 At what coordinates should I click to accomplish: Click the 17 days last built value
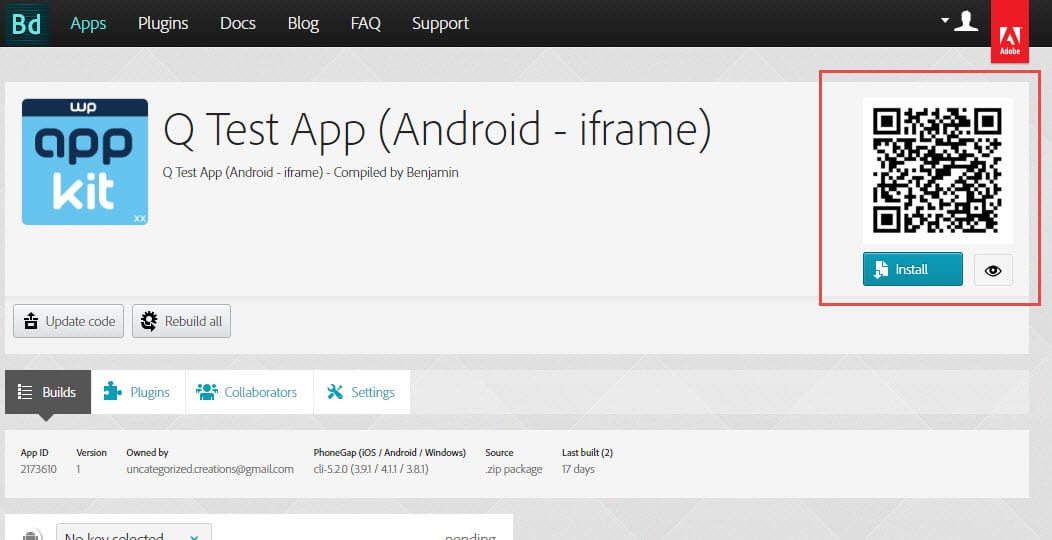[x=578, y=469]
